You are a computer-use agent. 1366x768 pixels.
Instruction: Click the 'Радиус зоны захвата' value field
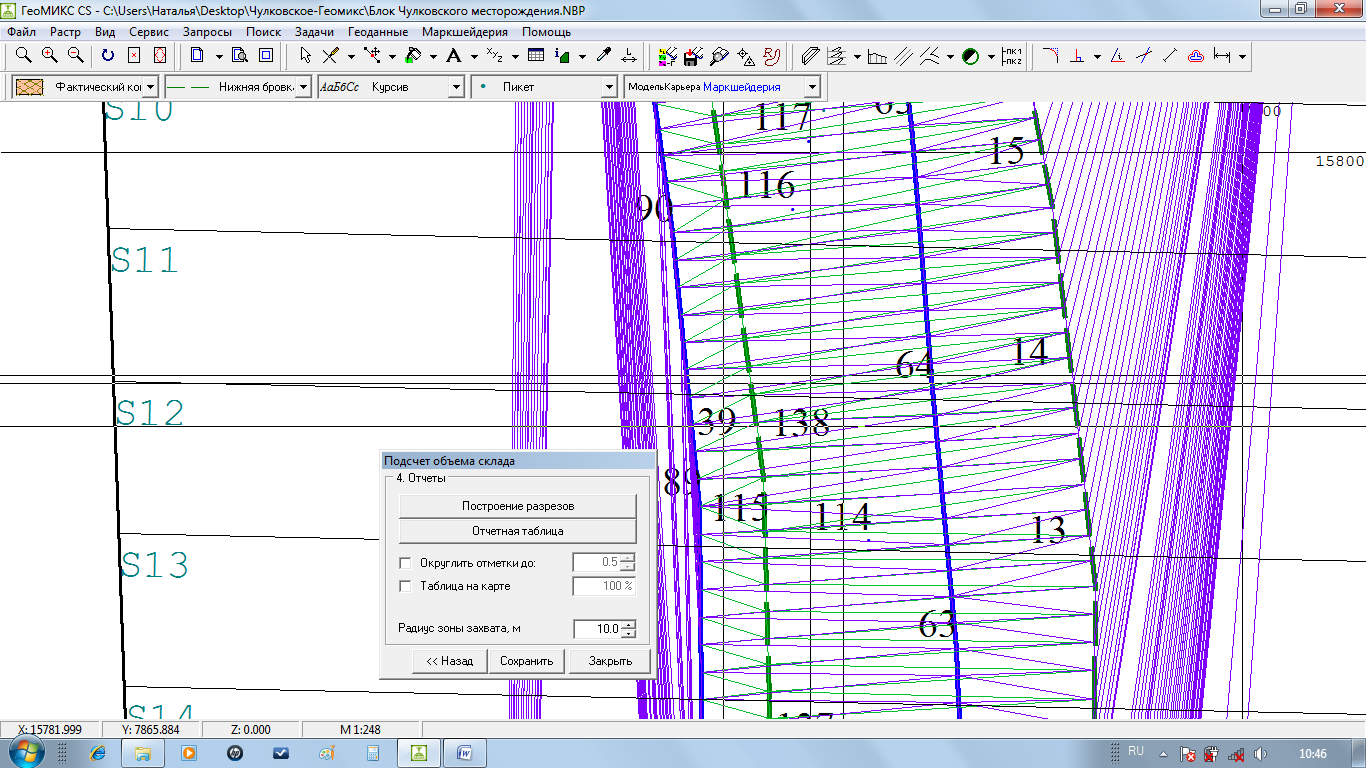tap(597, 629)
